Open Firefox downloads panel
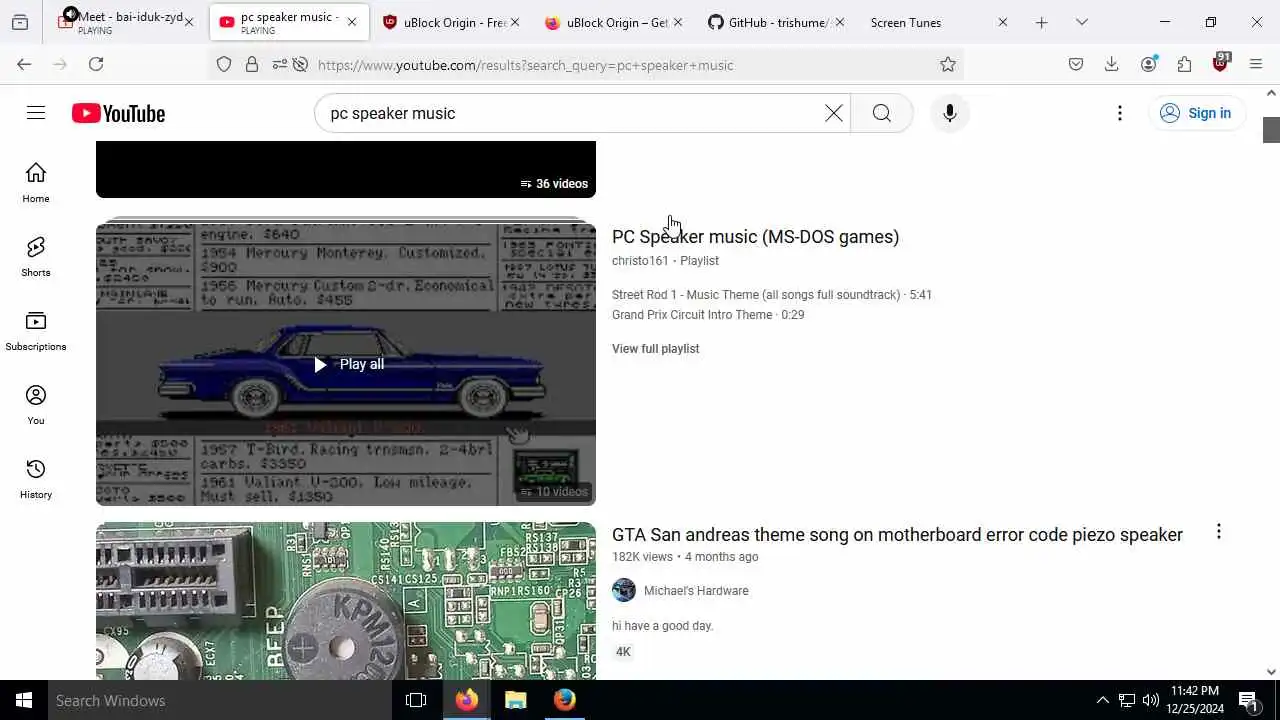Screen dimensions: 1280x720 1111,64
